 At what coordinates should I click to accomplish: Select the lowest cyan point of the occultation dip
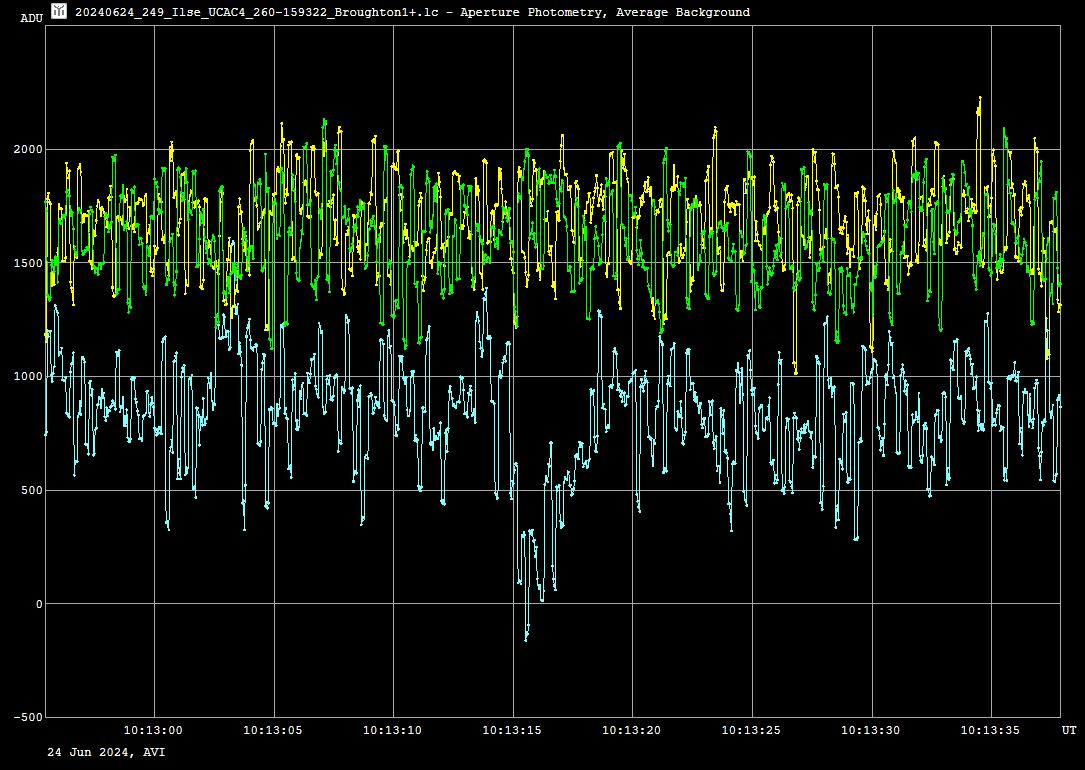tap(526, 640)
